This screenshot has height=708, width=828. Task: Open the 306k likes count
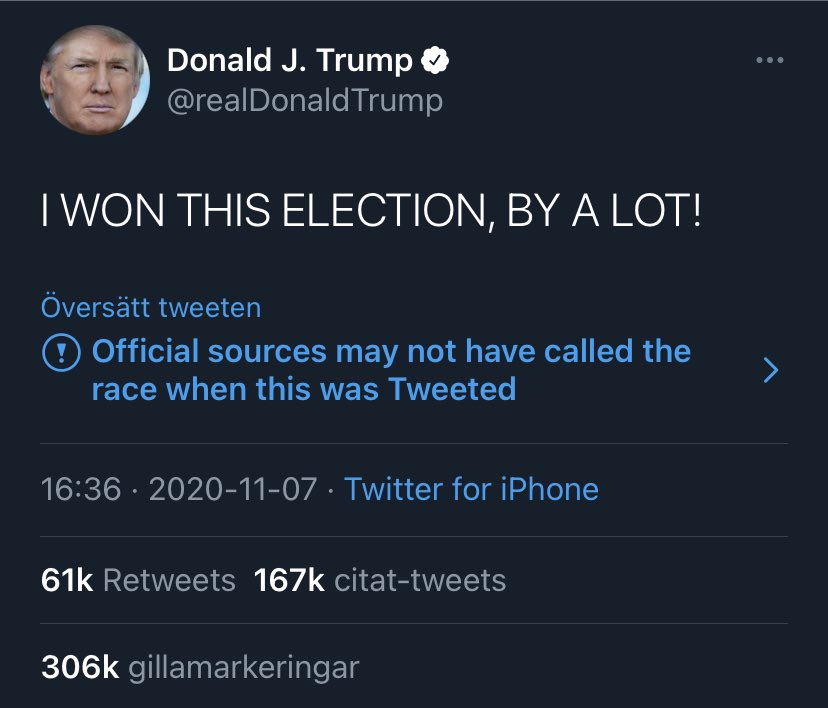[x=80, y=667]
